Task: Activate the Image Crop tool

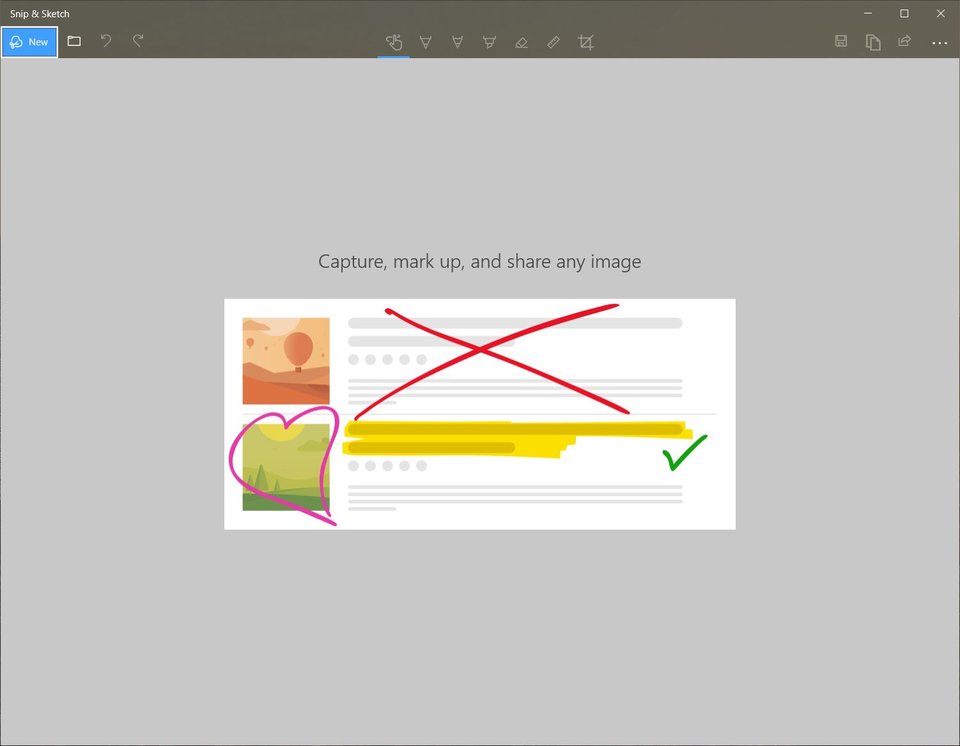Action: (x=586, y=42)
